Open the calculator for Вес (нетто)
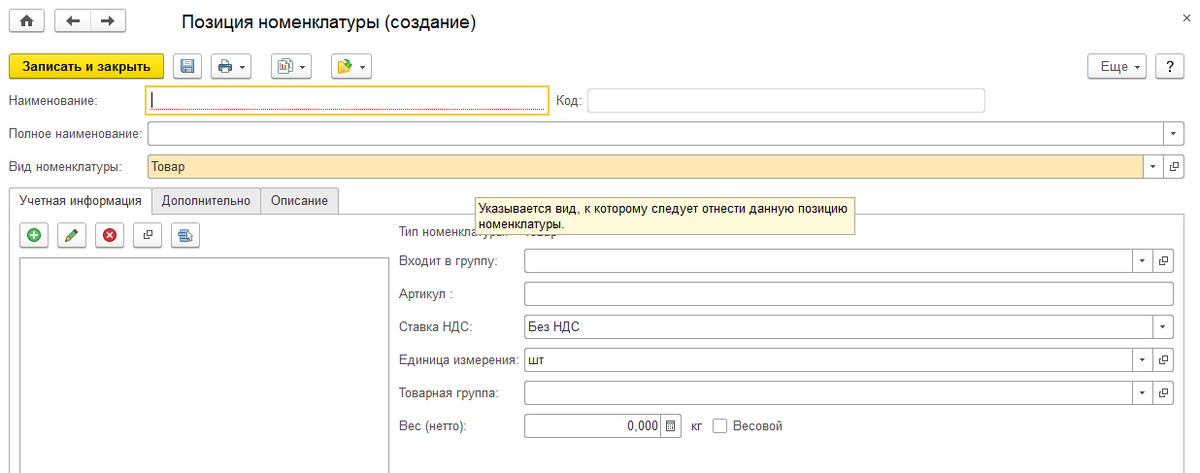This screenshot has width=1200, height=473. click(x=671, y=426)
